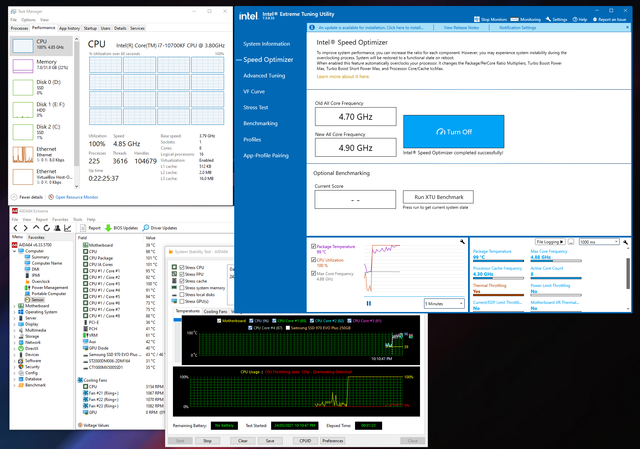640x449 pixels.
Task: Select Disk 0 (D:) in Task Manager
Action: (40, 87)
